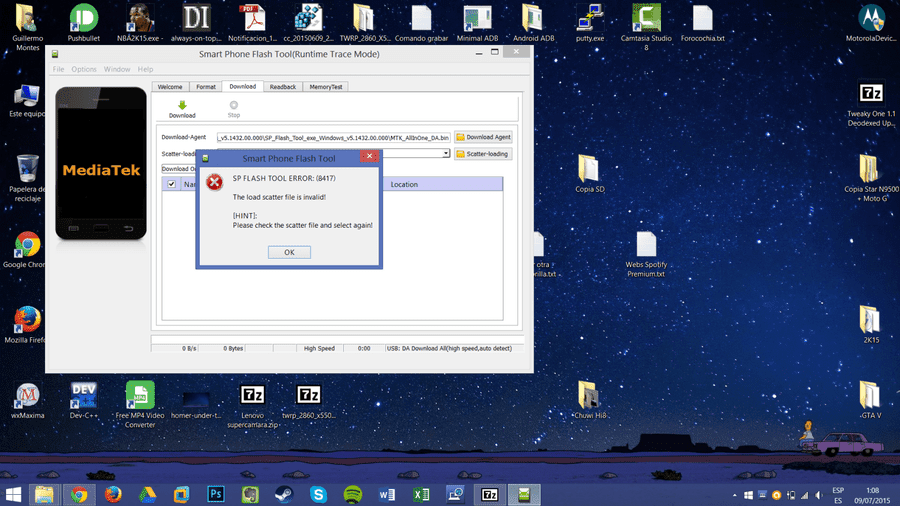This screenshot has height=506, width=900.
Task: Close the Smart Phone Flash Tool error dialog
Action: pyautogui.click(x=370, y=156)
